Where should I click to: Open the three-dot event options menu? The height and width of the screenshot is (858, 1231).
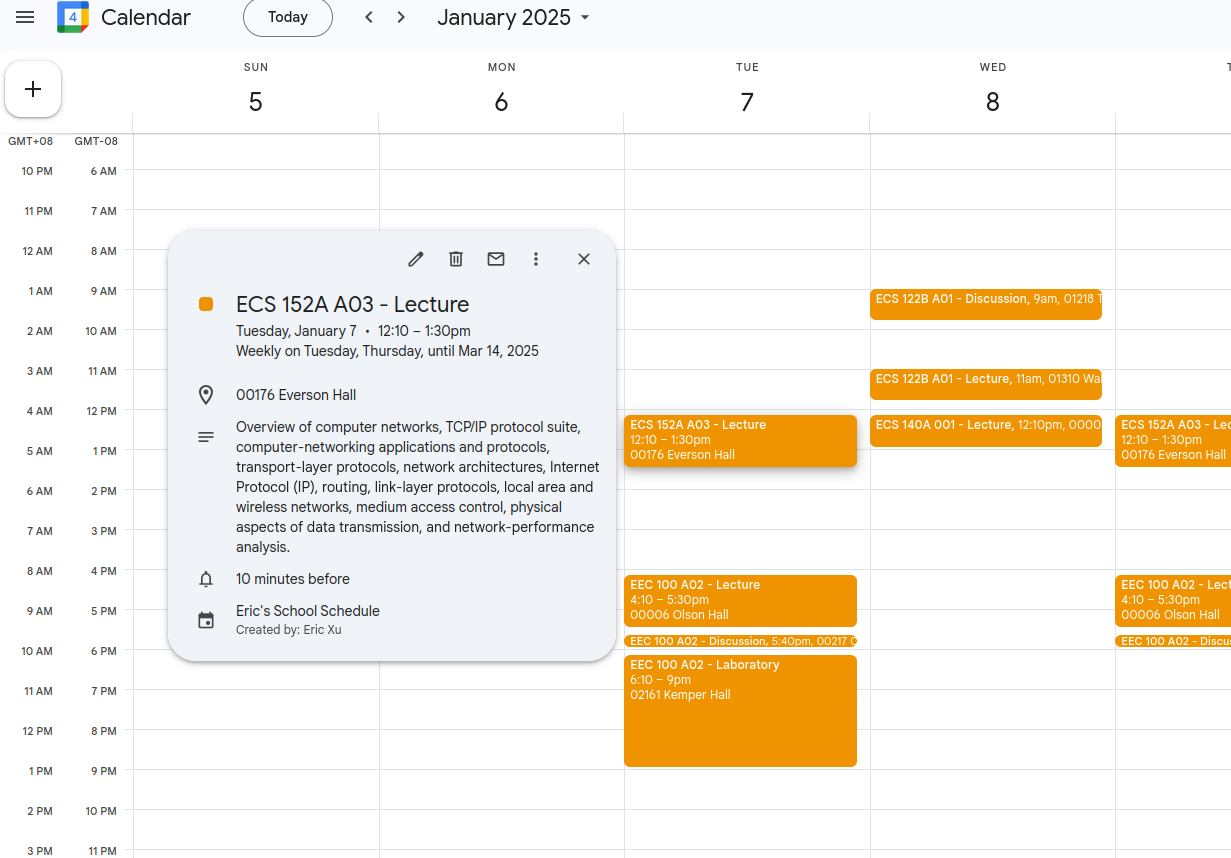click(536, 259)
